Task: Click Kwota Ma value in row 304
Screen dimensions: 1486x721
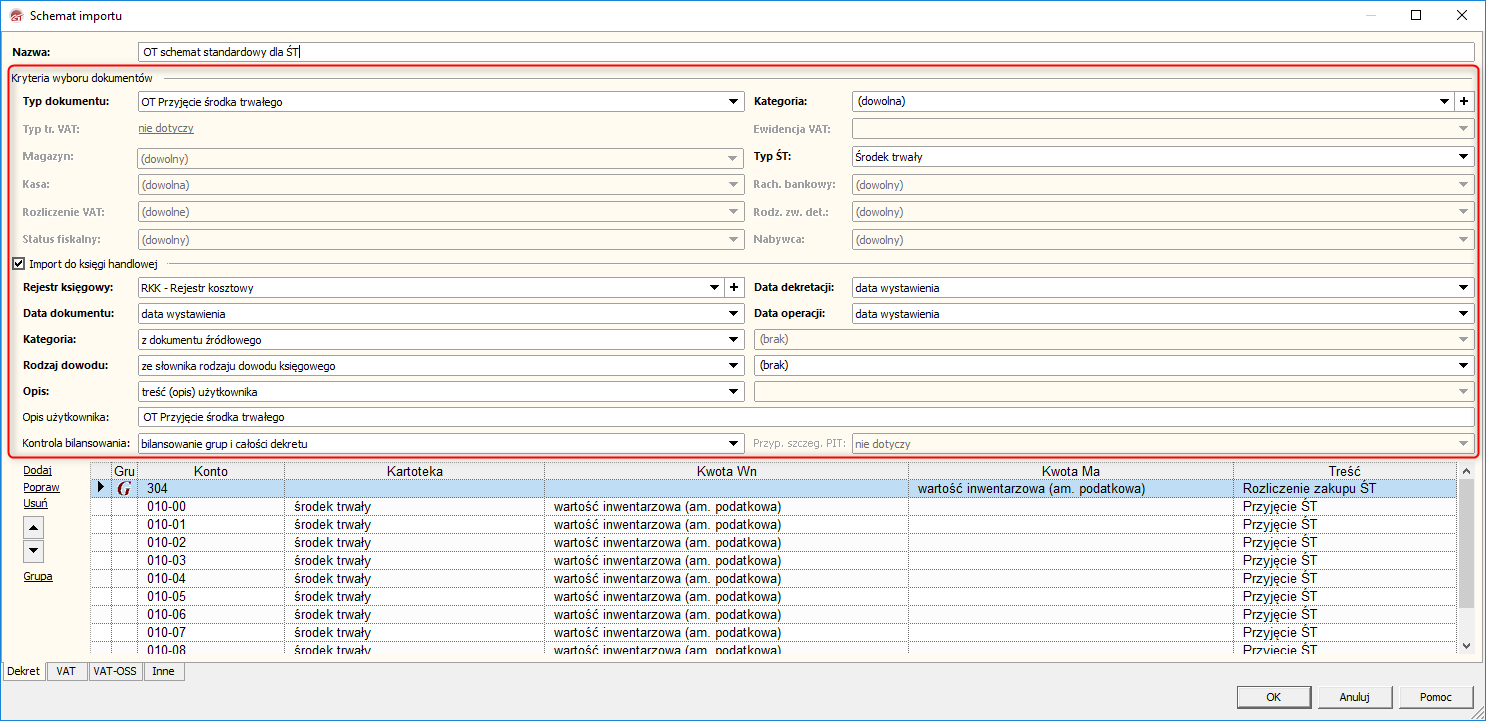Action: (x=1071, y=488)
